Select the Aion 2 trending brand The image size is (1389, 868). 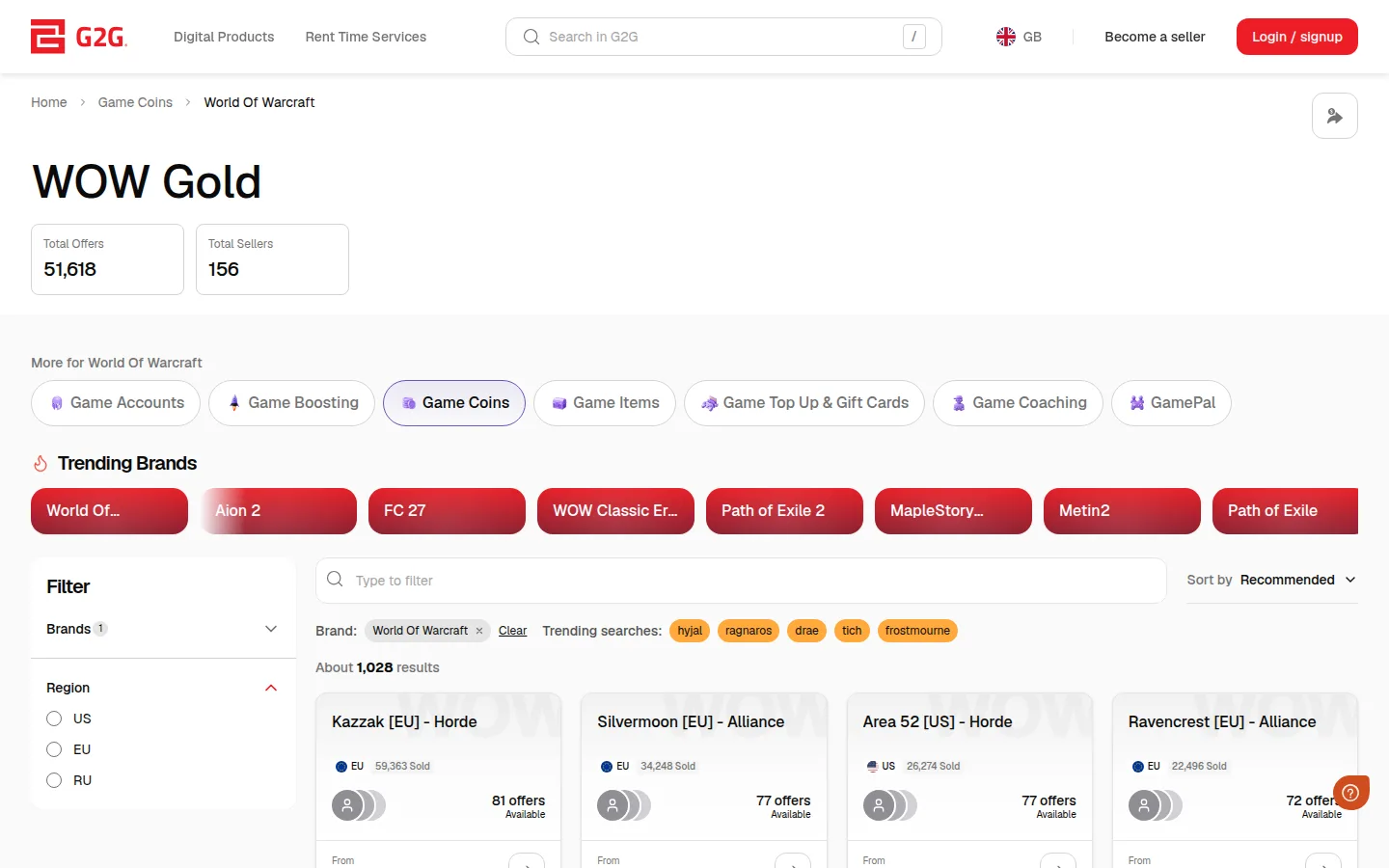(278, 511)
